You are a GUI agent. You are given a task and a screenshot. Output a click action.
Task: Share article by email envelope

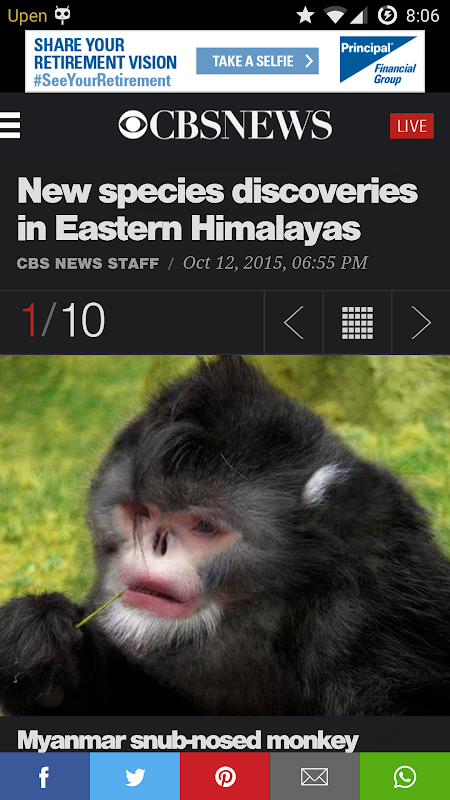[x=315, y=776]
